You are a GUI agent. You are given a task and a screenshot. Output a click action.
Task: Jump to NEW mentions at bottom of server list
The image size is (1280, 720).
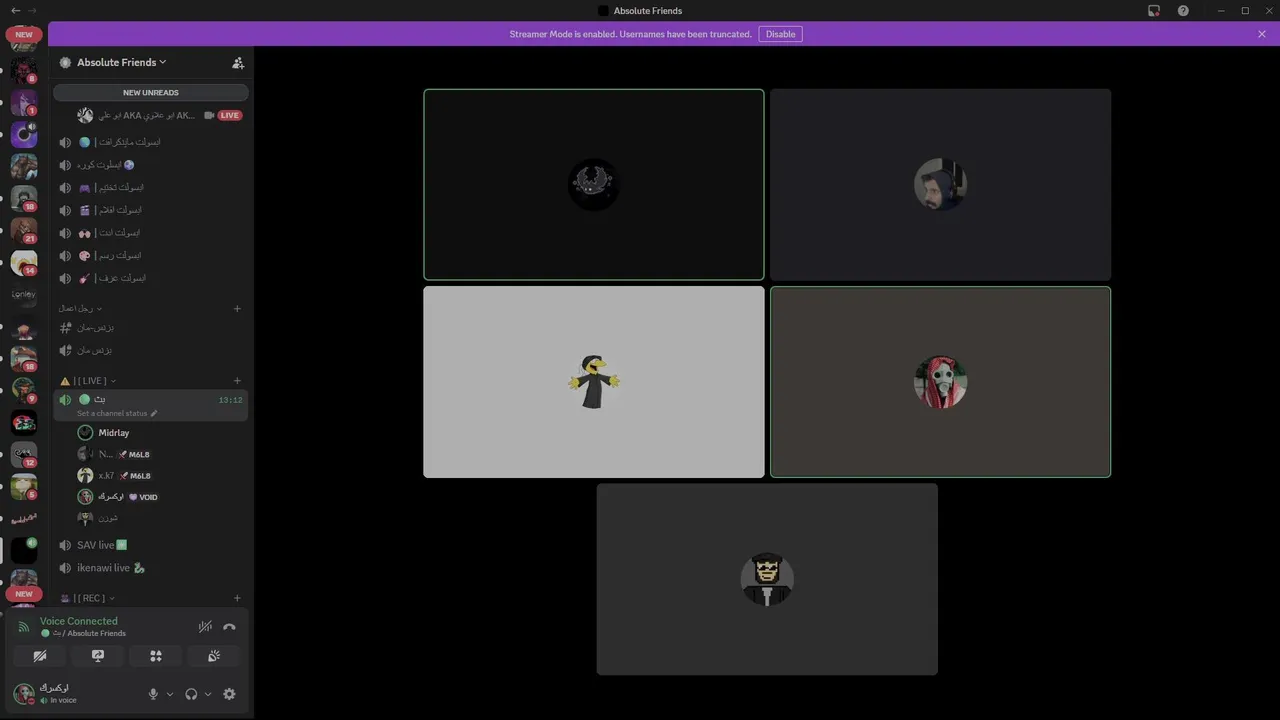click(x=24, y=594)
